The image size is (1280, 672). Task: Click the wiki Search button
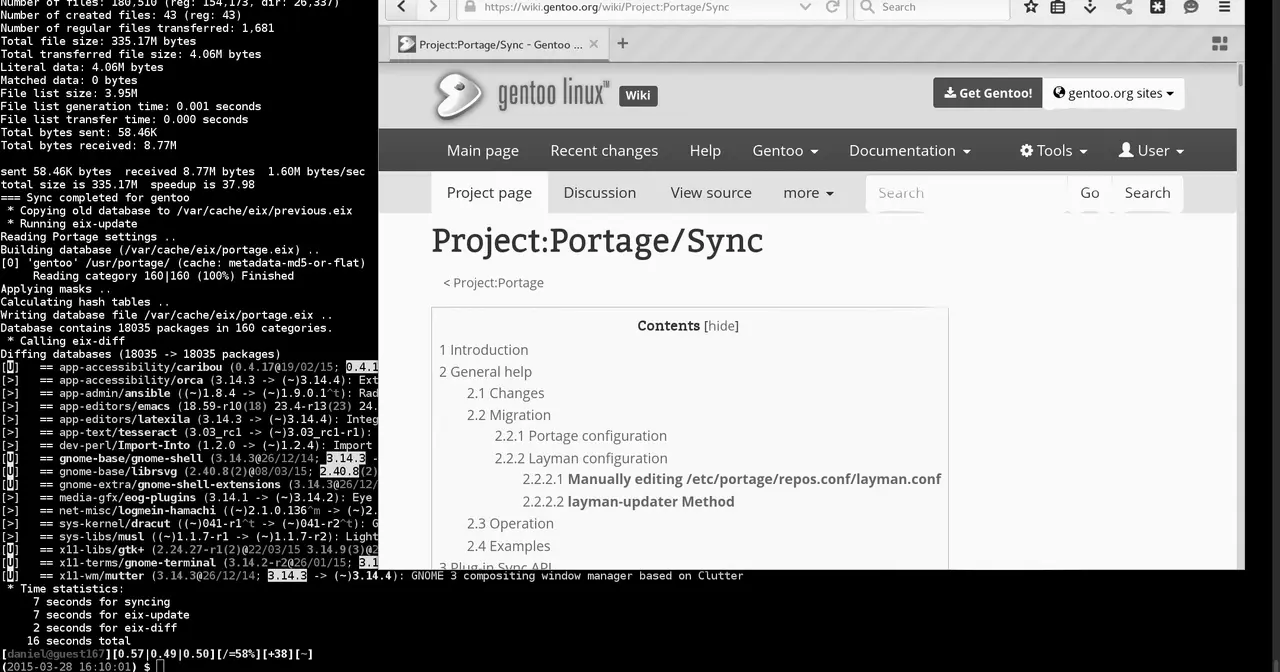[x=1147, y=193]
